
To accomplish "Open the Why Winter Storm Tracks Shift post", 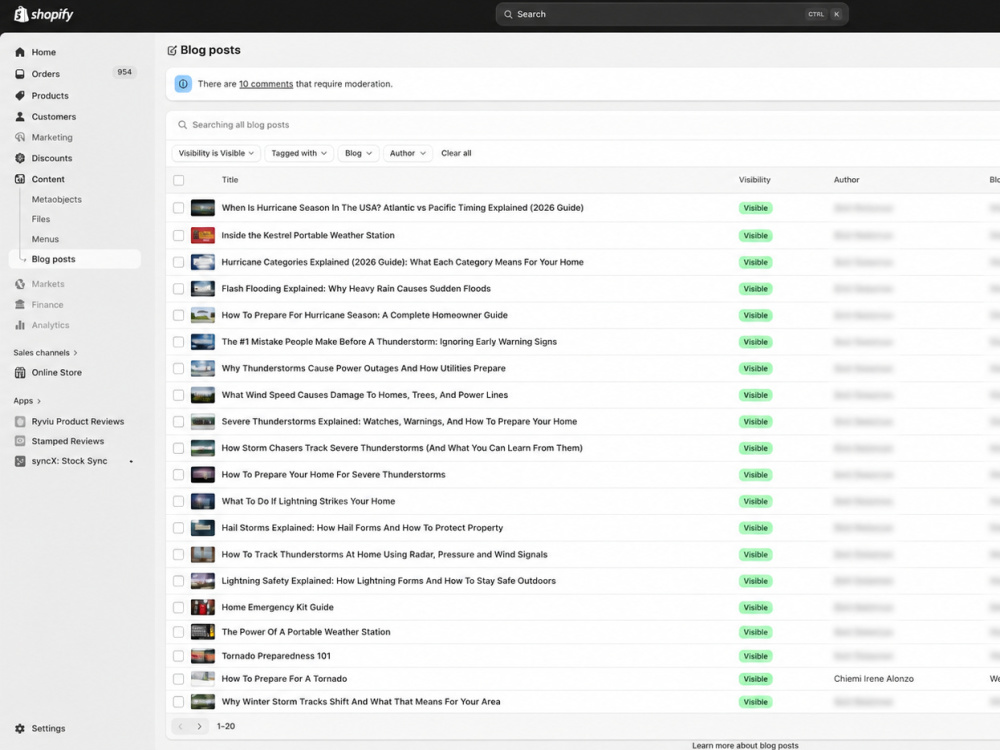I will (361, 702).
